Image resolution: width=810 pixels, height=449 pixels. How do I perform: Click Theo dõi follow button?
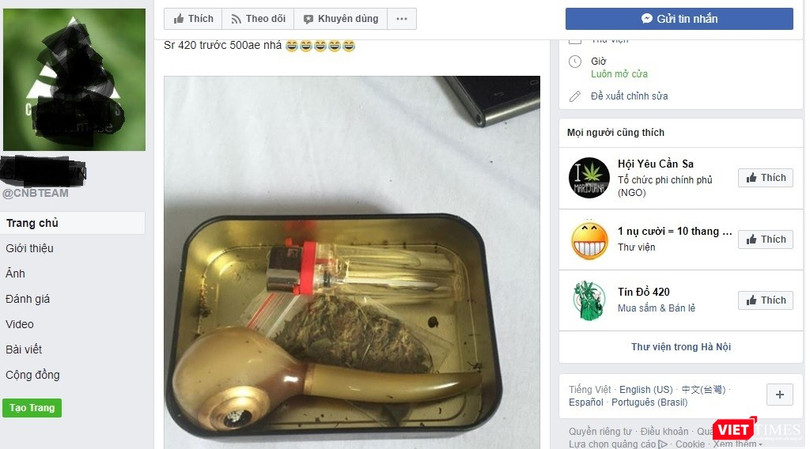point(258,19)
